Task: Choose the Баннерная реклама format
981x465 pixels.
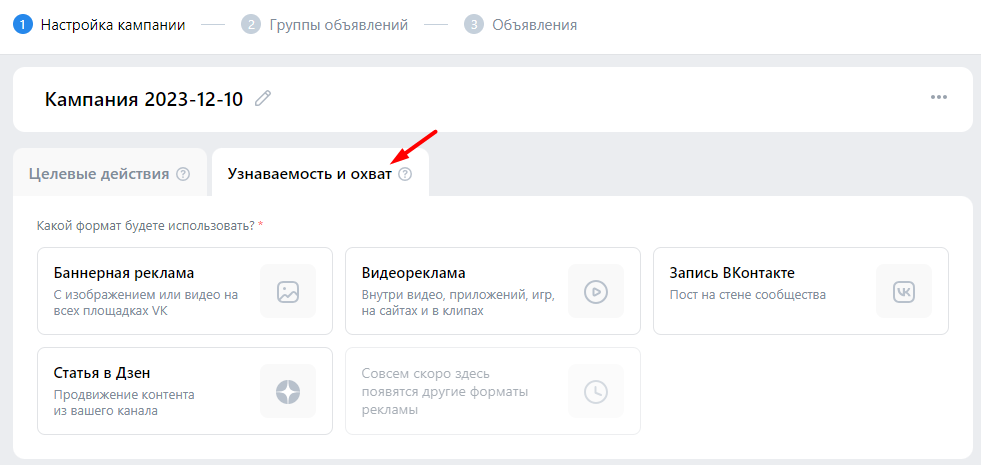Action: (x=185, y=291)
